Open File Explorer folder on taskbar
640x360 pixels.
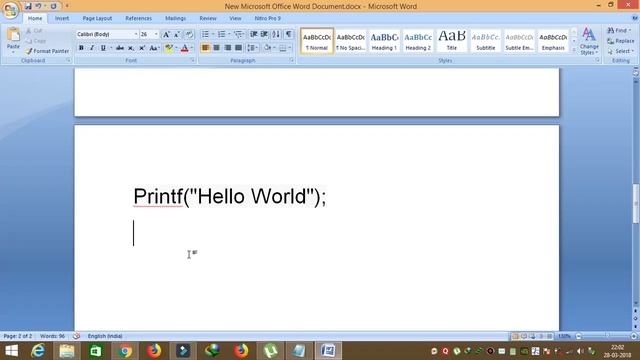tap(67, 351)
